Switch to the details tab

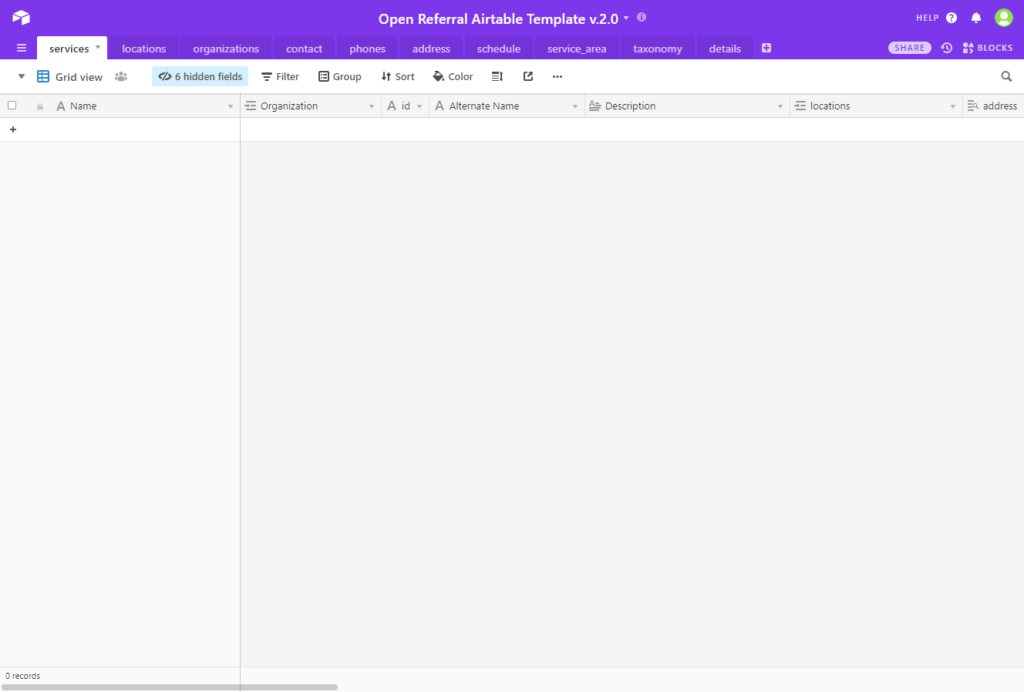pyautogui.click(x=725, y=48)
